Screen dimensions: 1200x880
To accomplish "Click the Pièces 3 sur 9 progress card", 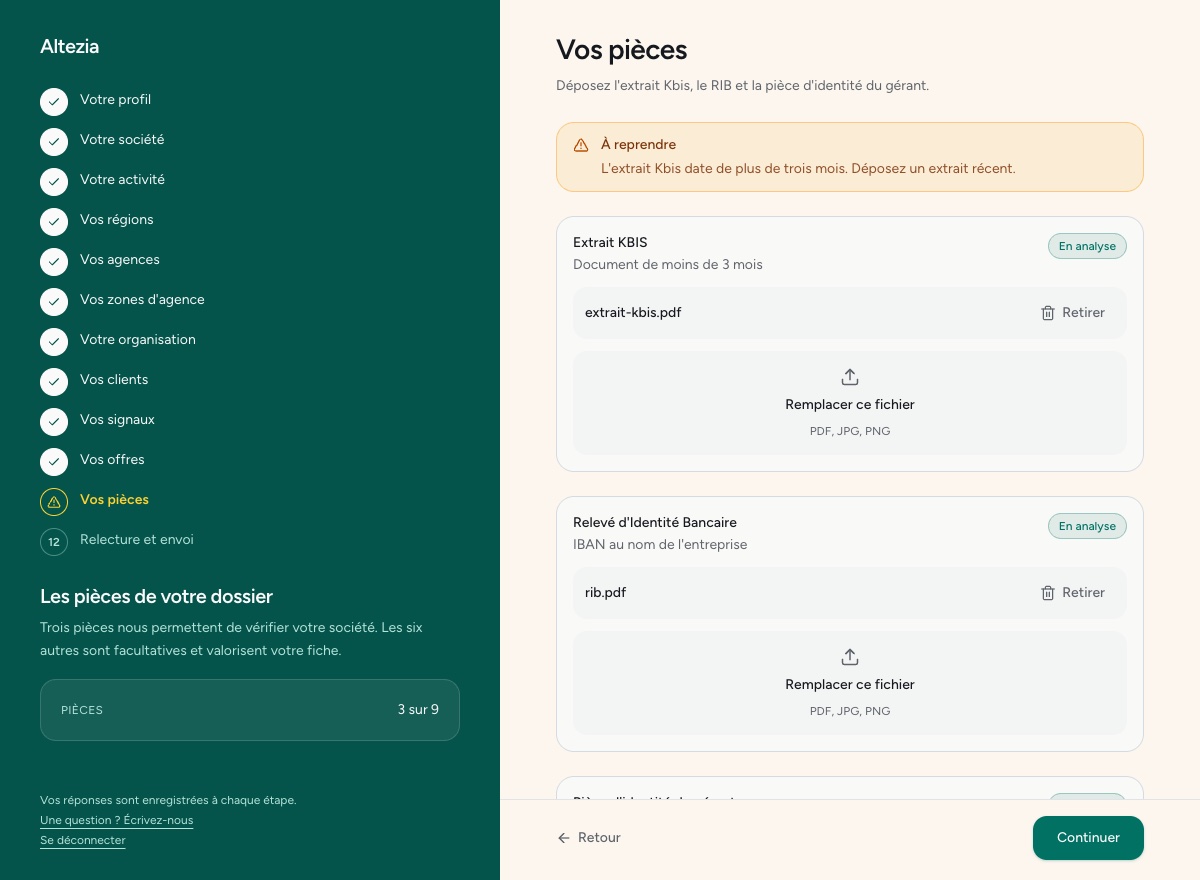I will coord(250,710).
